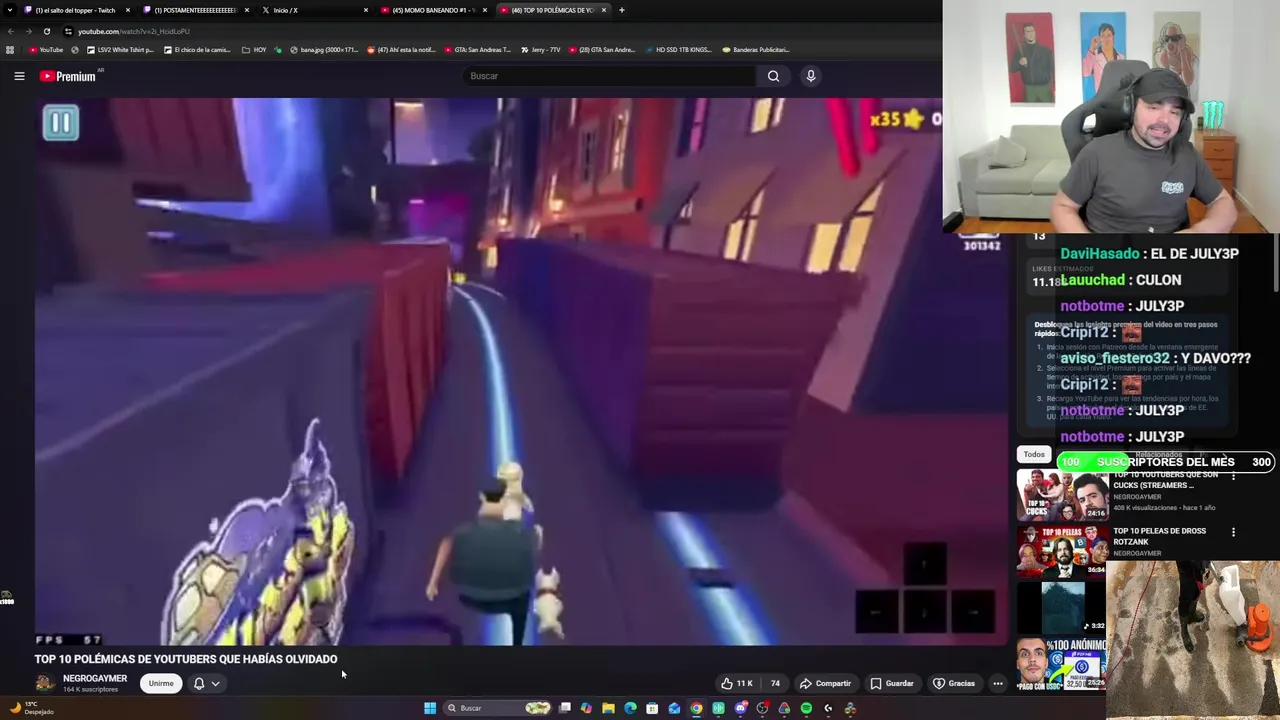Save video using Guardar button
The width and height of the screenshot is (1280, 720).
coord(892,684)
